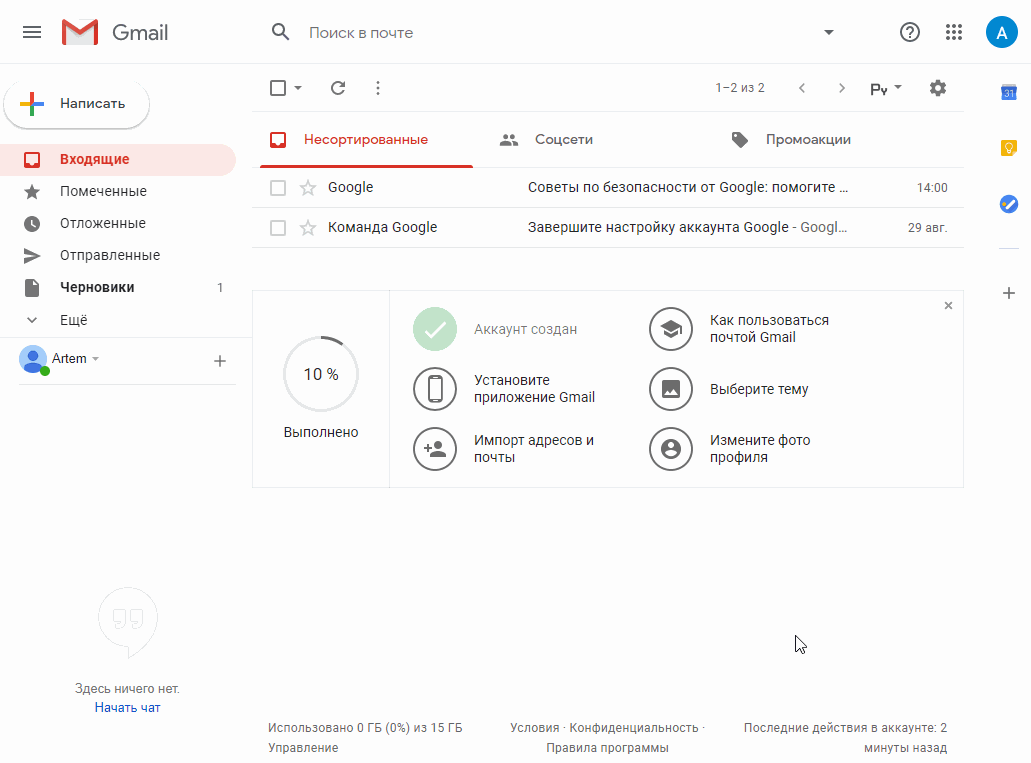Click the Измените фото профиля icon

point(671,449)
